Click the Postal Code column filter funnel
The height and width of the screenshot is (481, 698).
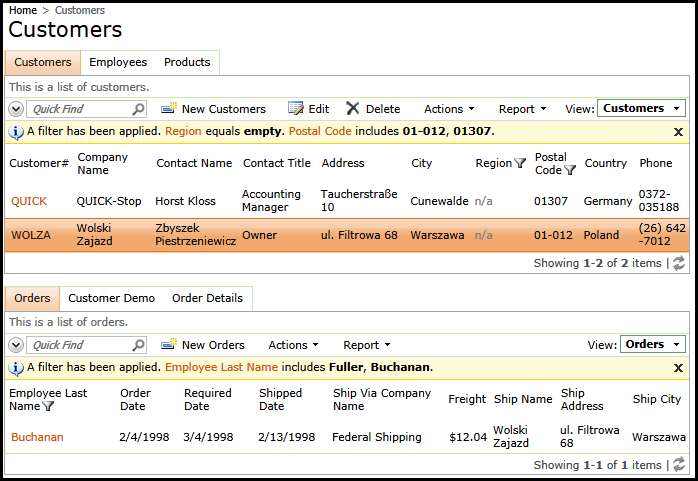click(570, 170)
